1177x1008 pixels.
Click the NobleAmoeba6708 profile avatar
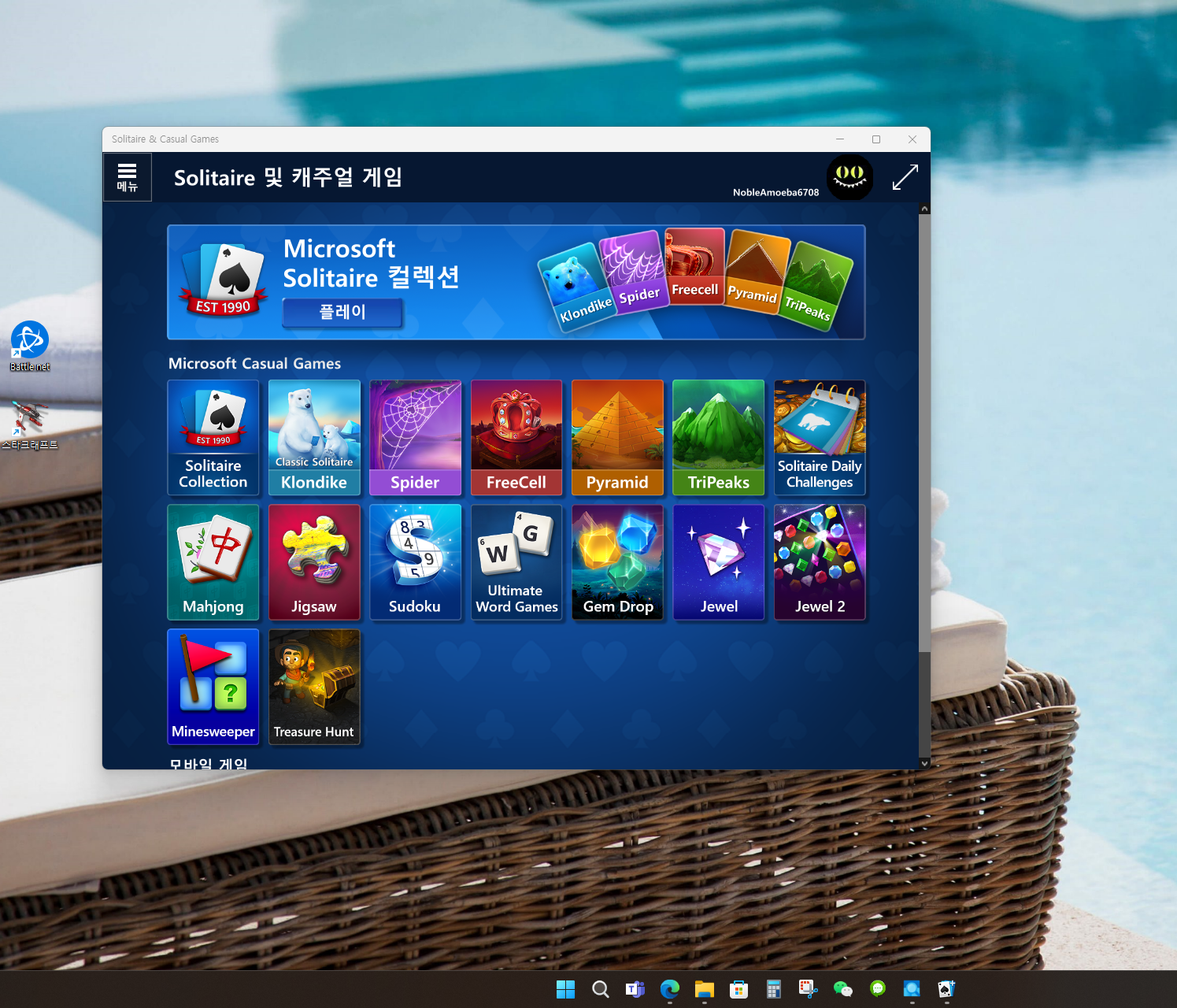[849, 177]
